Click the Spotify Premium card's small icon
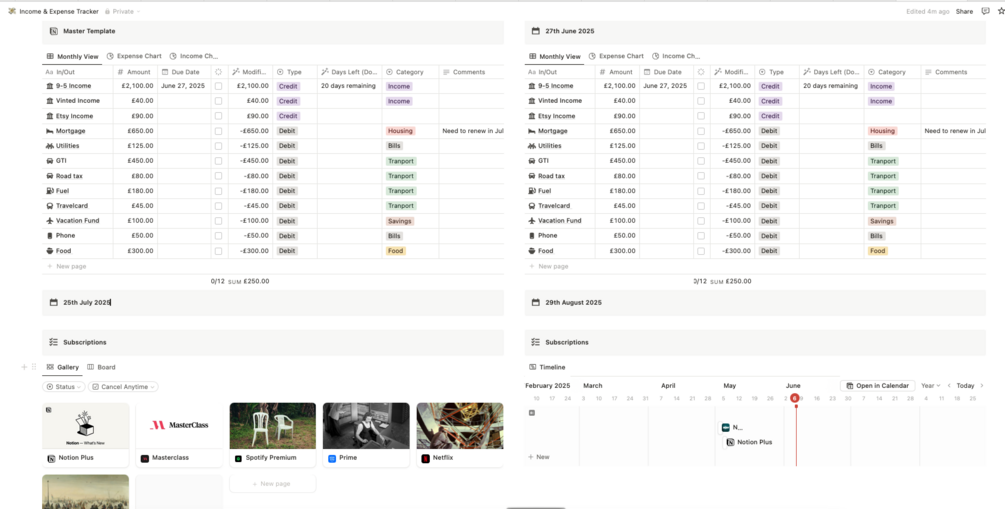 click(x=238, y=458)
